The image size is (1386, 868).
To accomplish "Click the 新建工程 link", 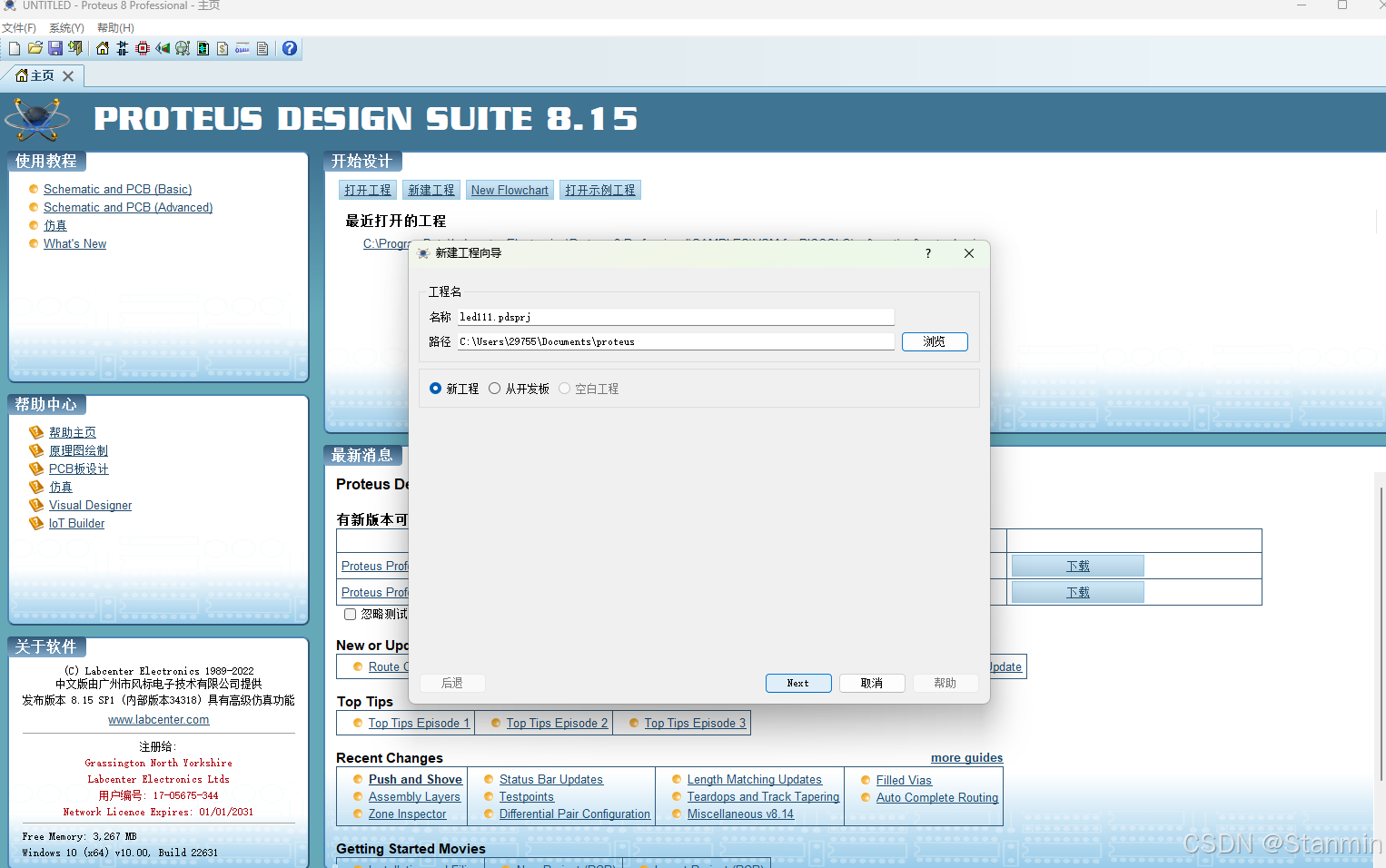I will [431, 190].
